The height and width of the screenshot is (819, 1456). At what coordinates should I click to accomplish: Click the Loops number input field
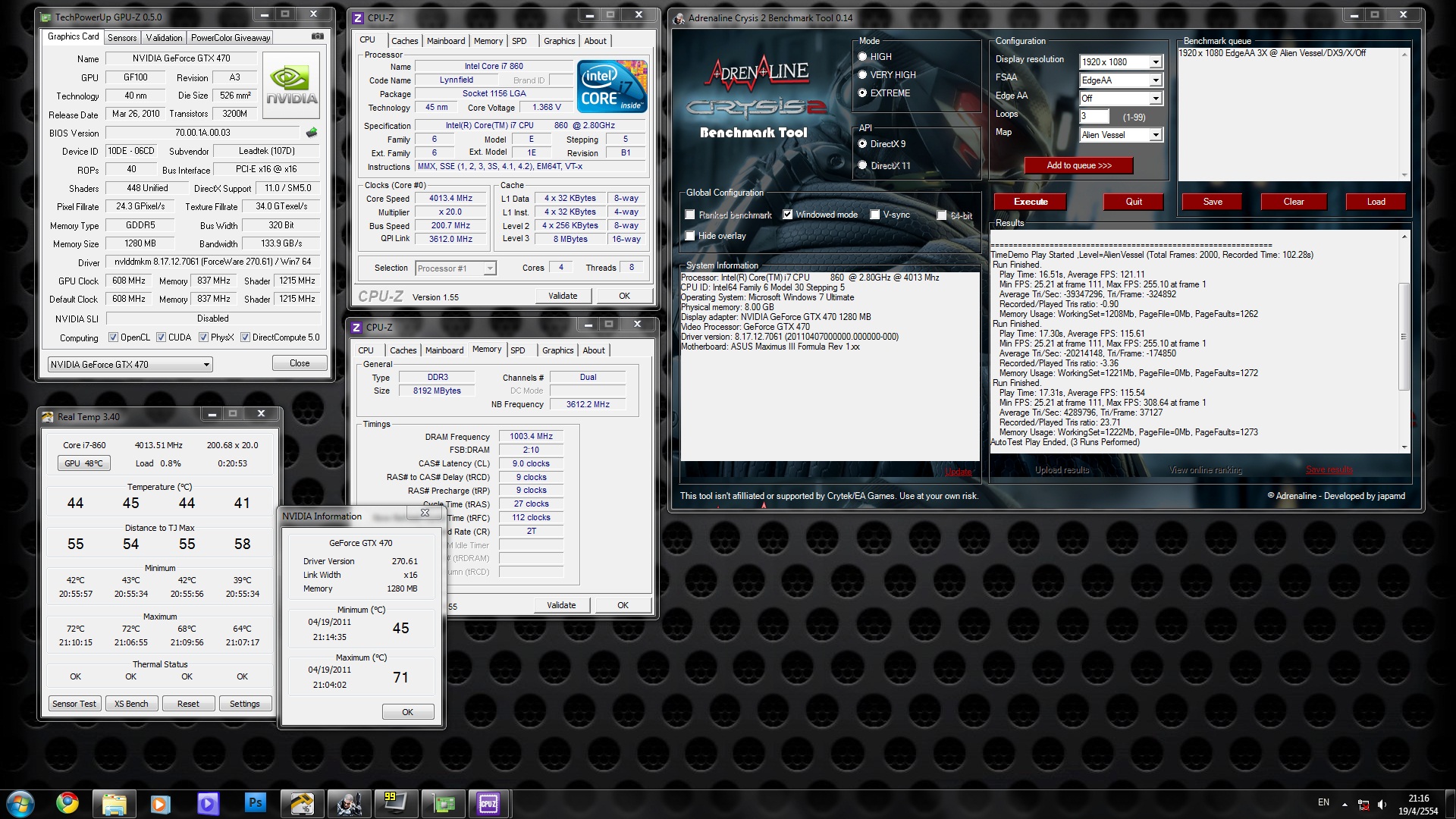point(1094,117)
